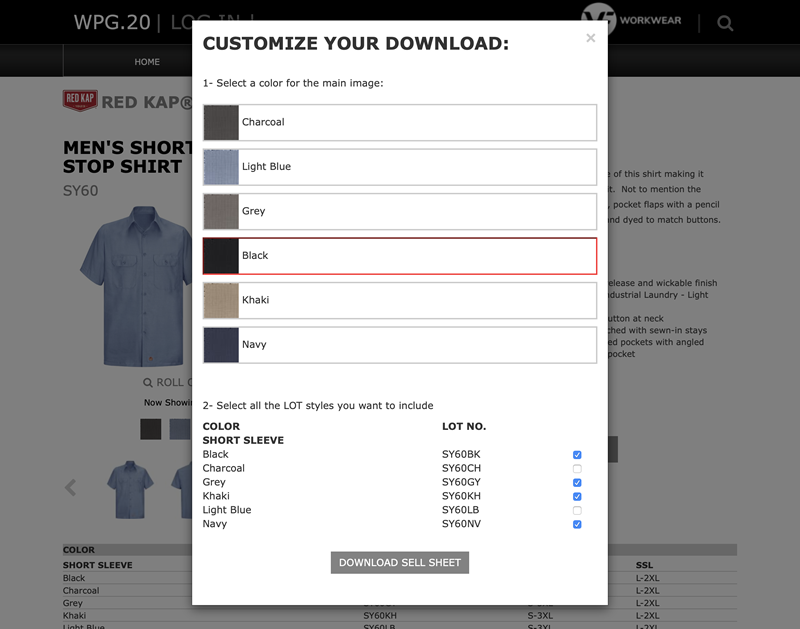
Task: Click the LOT NO. column heading
Action: [x=464, y=426]
